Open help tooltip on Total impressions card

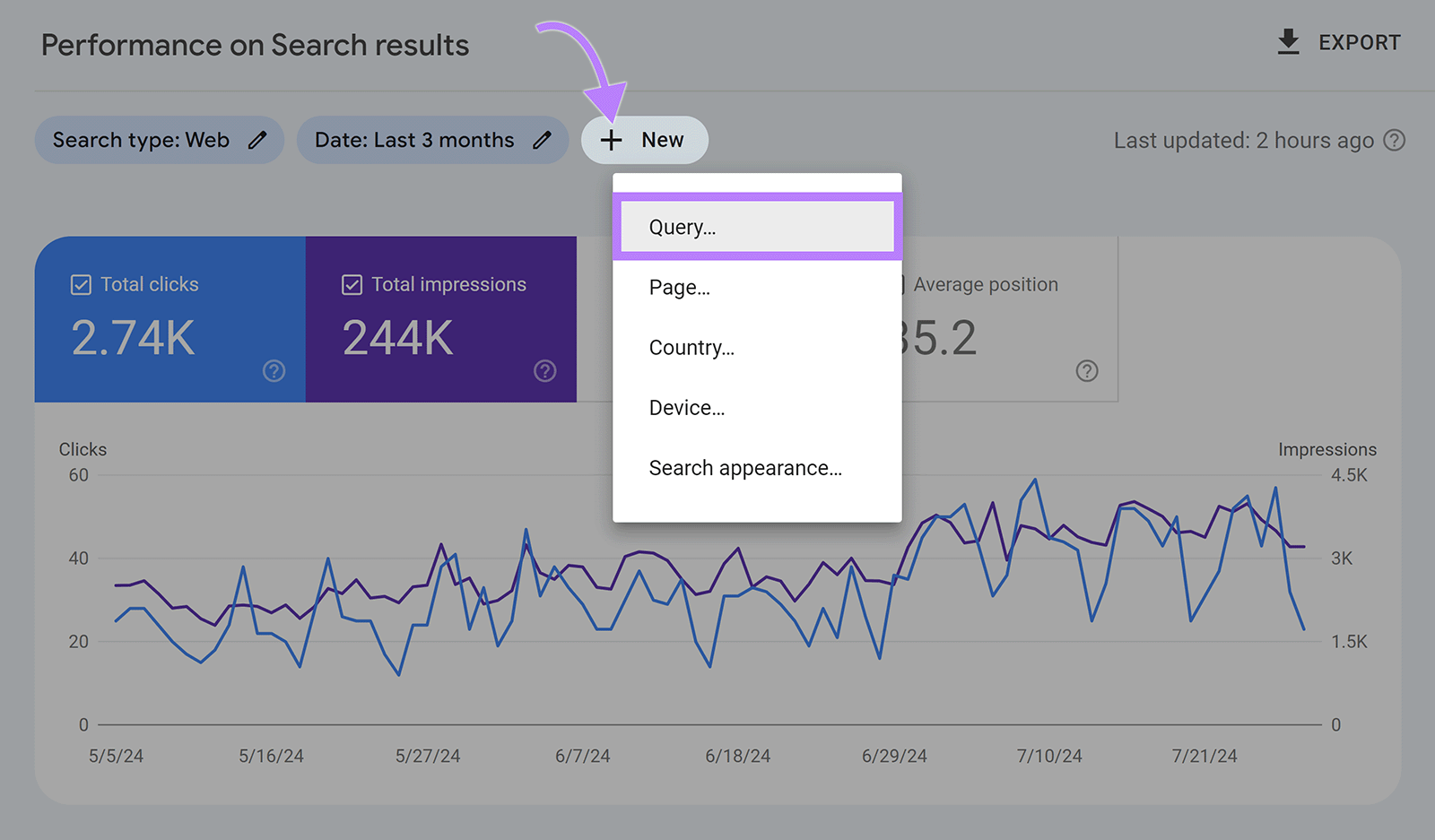click(x=544, y=370)
